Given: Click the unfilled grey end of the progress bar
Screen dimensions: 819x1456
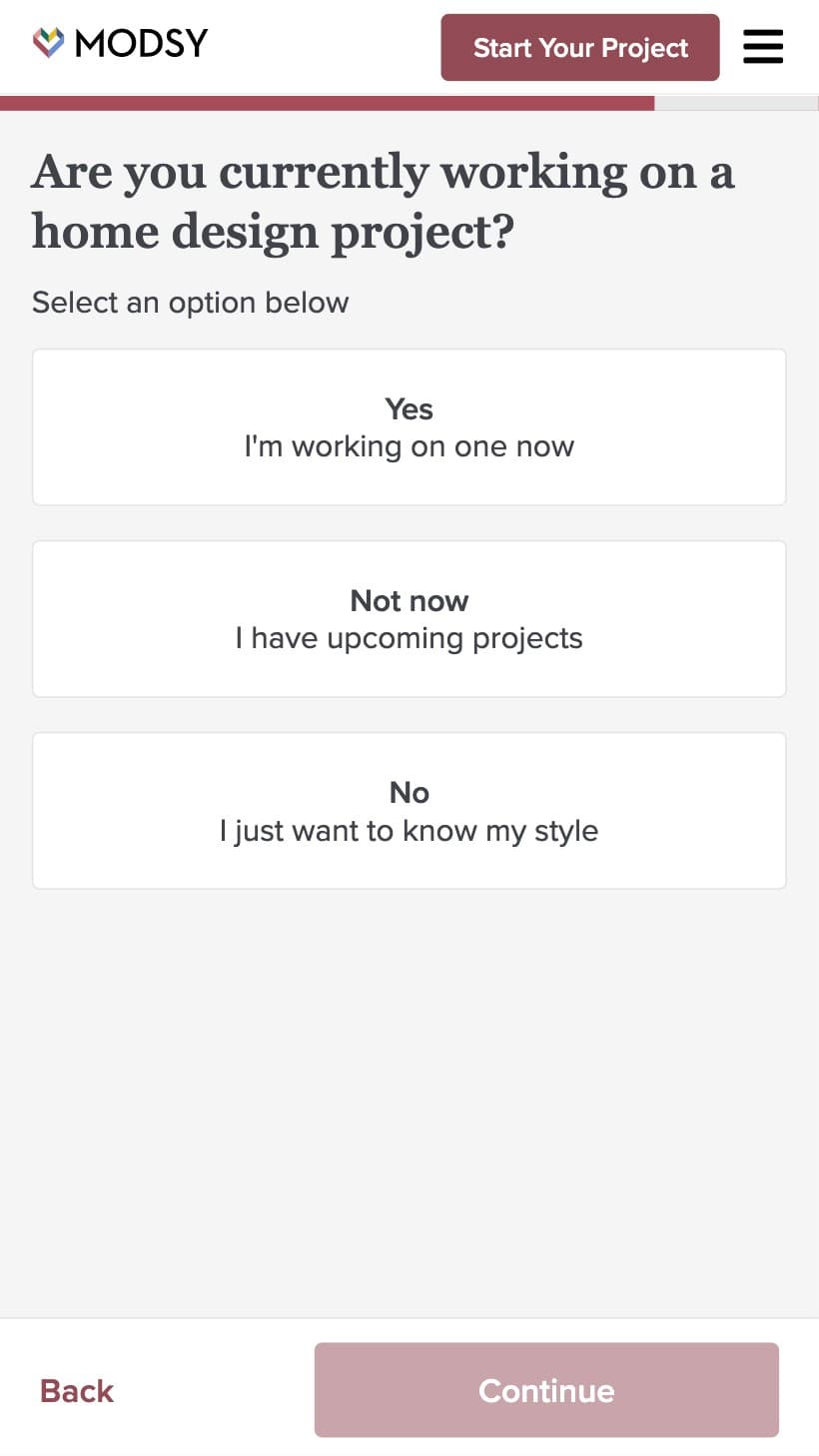Looking at the screenshot, I should (736, 103).
